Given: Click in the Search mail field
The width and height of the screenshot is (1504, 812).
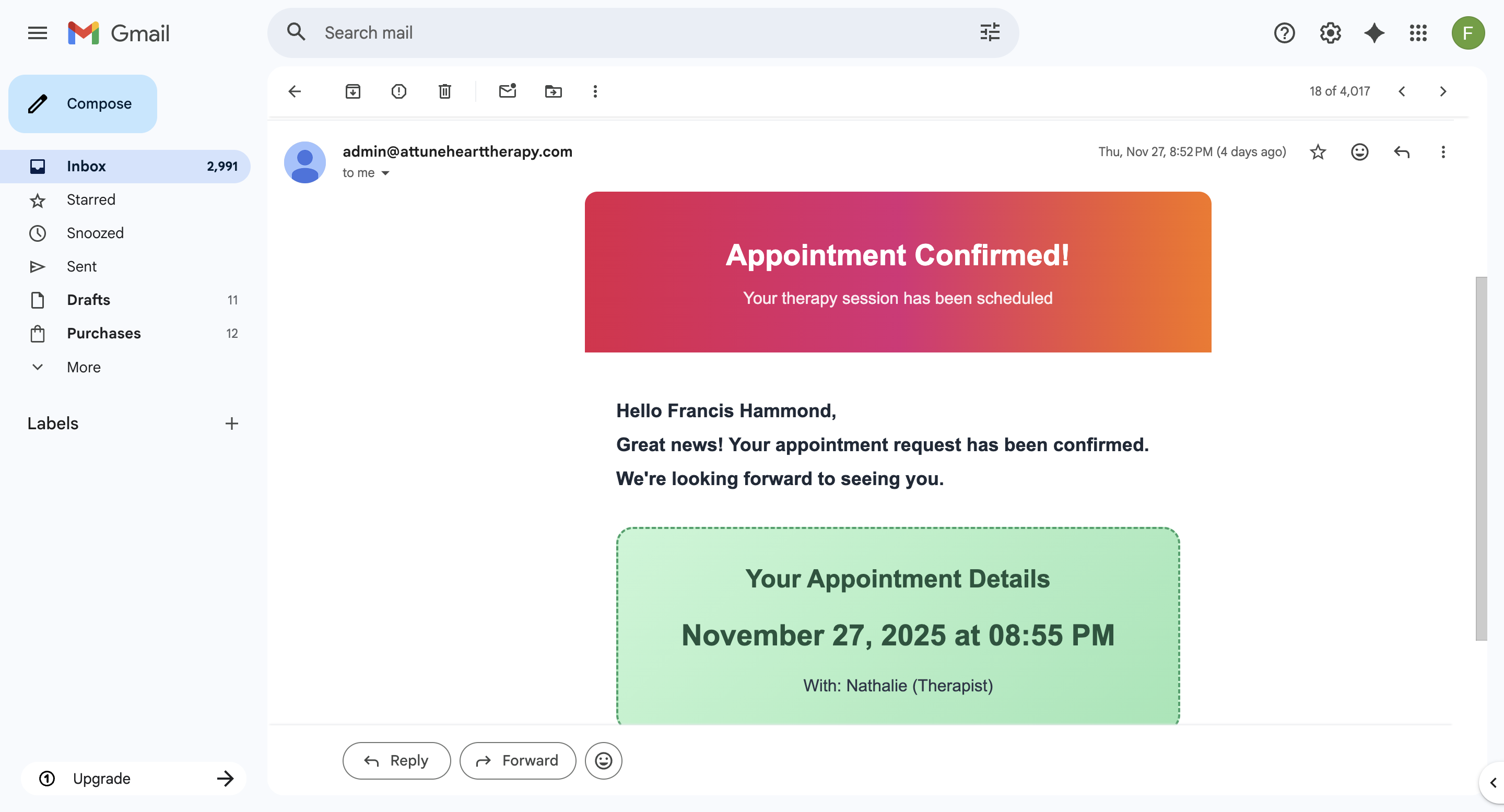Looking at the screenshot, I should click(642, 33).
